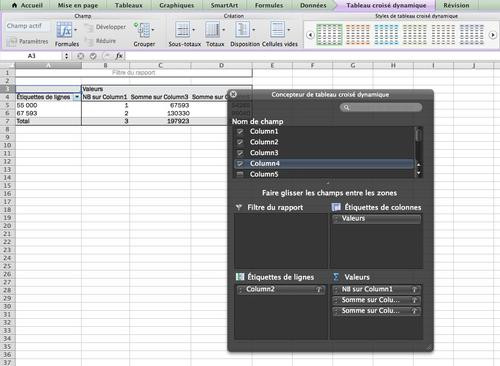Click the field list scrollbar
This screenshot has height=366, width=500.
pos(419,152)
